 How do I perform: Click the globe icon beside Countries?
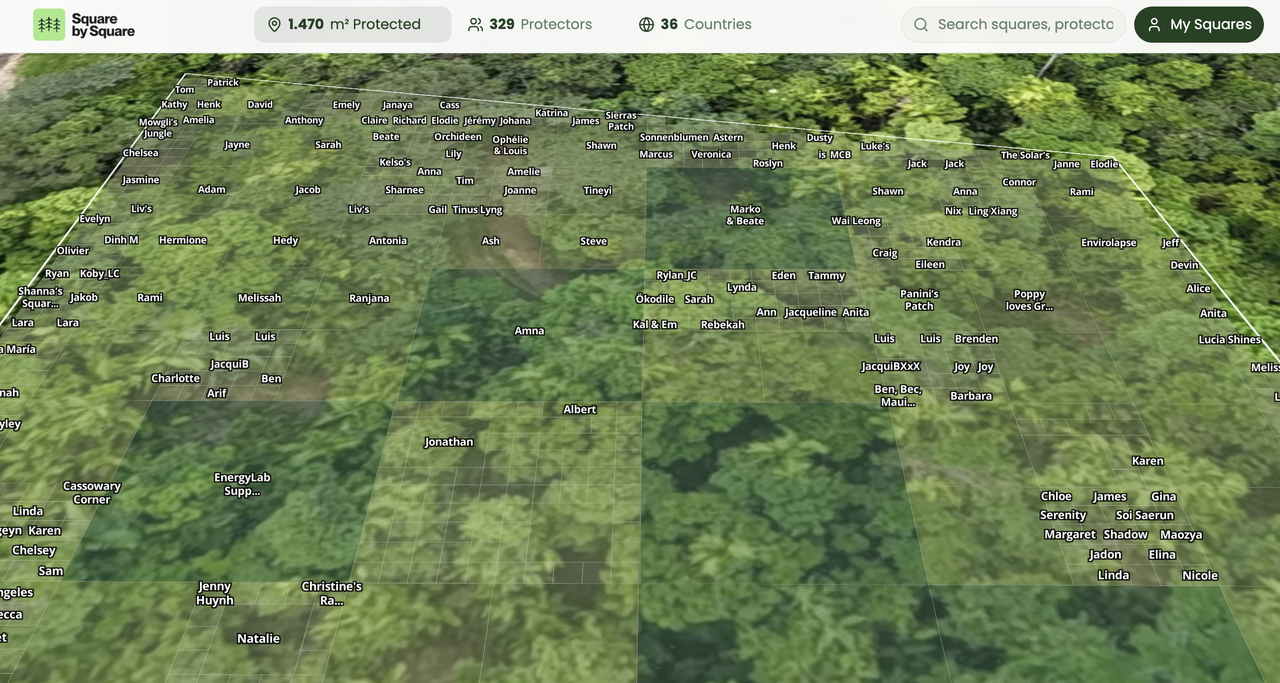click(647, 25)
